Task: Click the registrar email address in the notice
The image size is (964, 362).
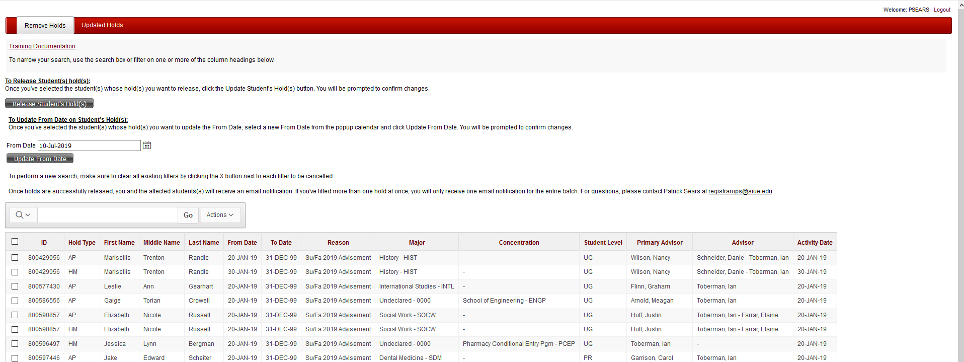Action: pyautogui.click(x=740, y=191)
